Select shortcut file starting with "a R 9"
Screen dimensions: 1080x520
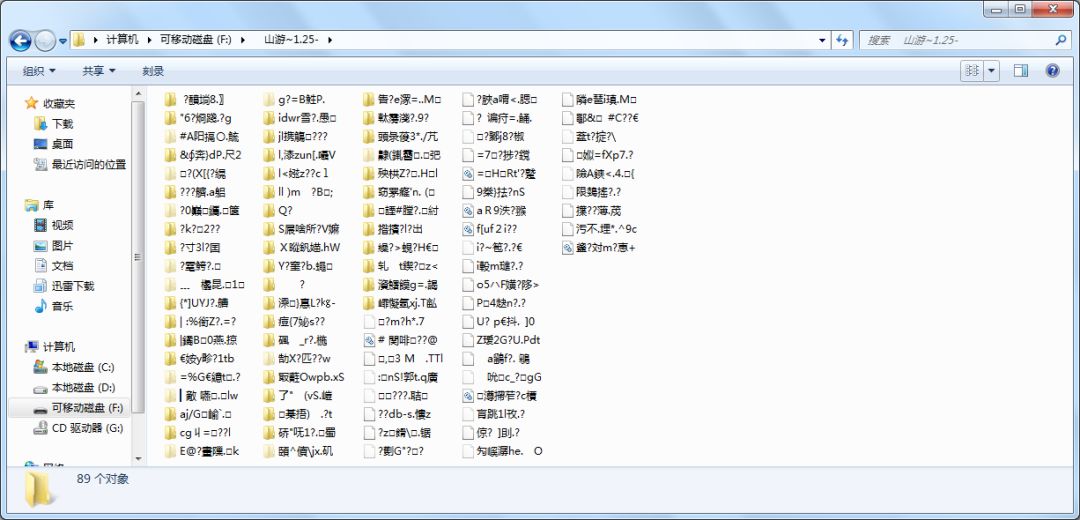[495, 210]
